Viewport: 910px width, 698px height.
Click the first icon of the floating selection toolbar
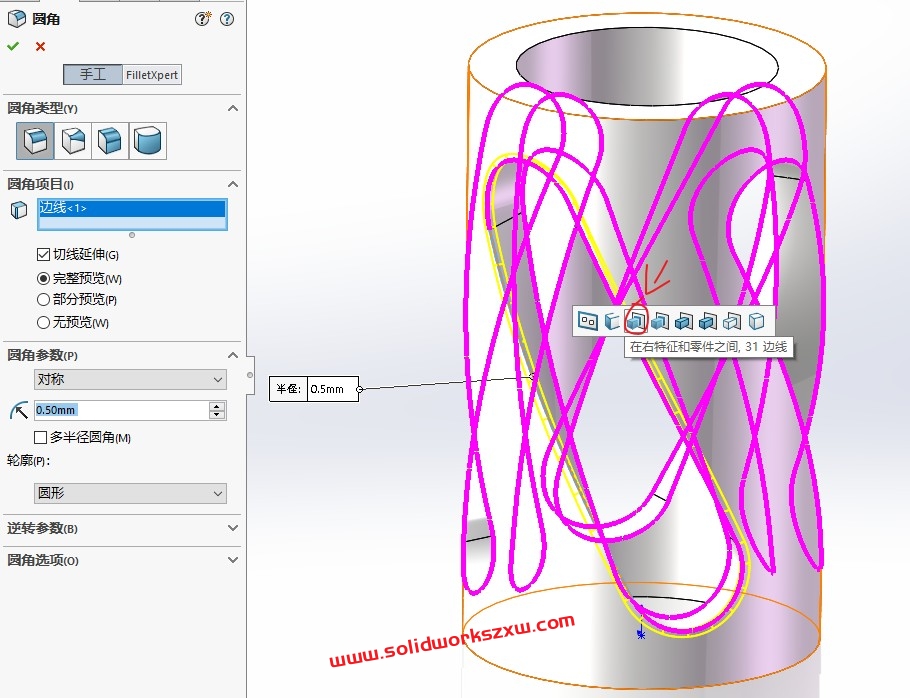pos(590,321)
